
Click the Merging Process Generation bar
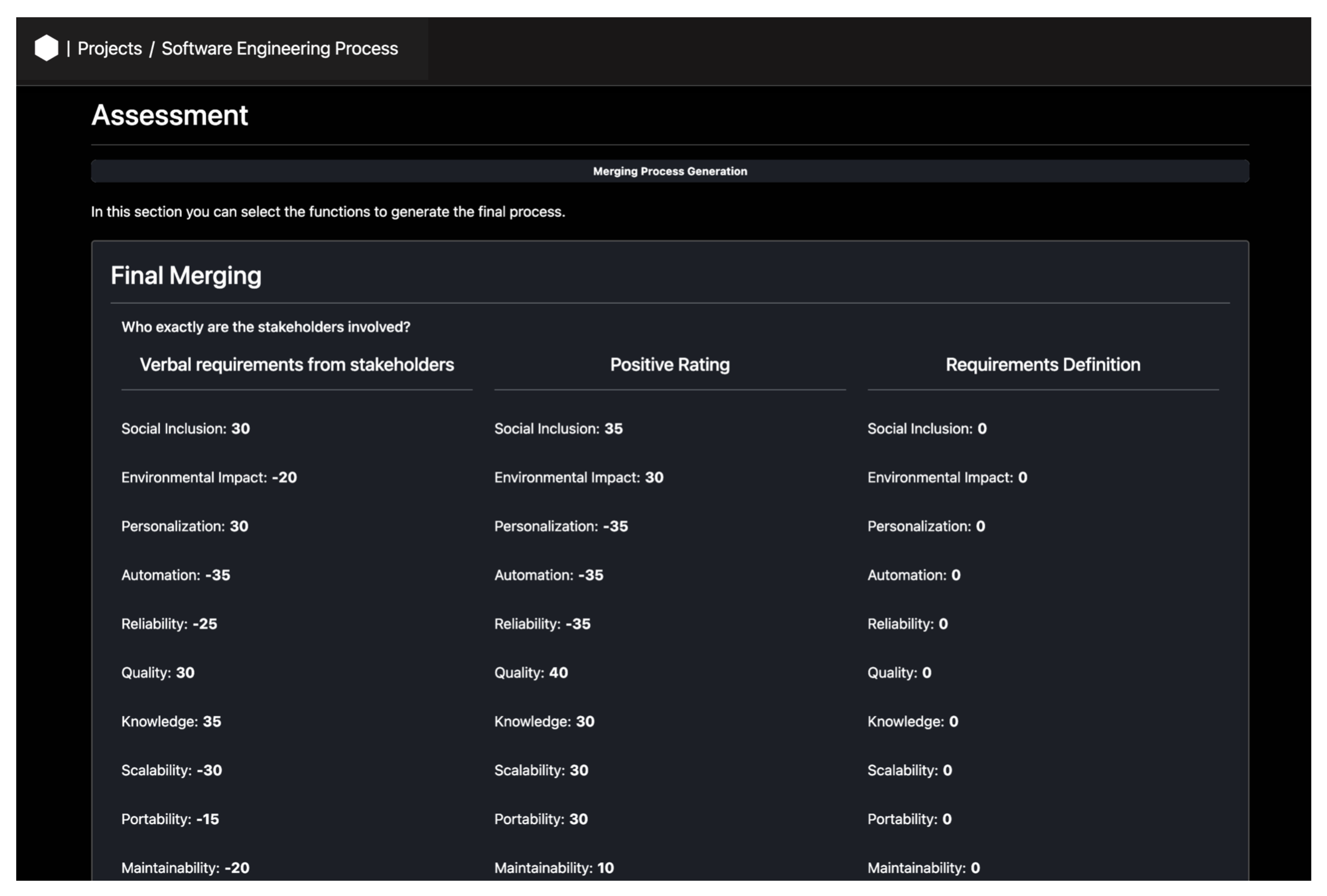(669, 171)
